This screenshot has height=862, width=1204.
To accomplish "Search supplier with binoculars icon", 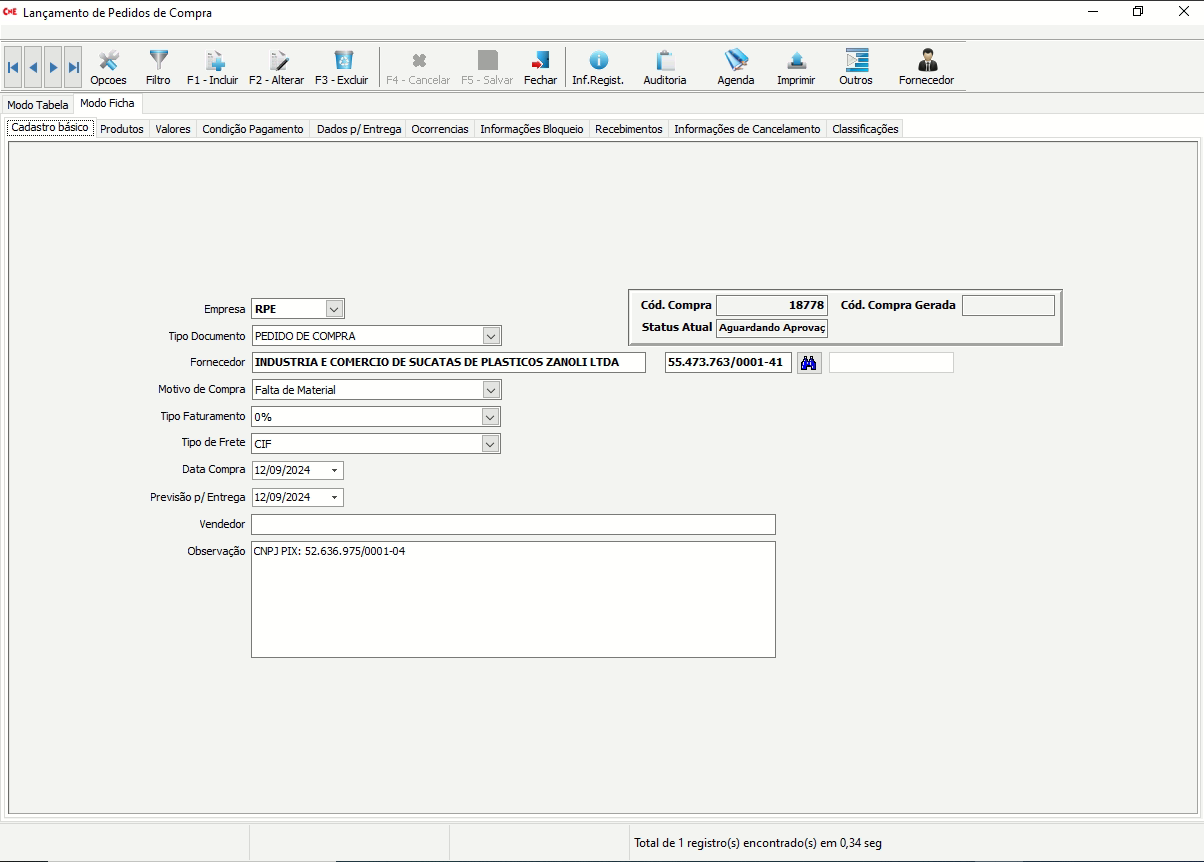I will click(809, 363).
